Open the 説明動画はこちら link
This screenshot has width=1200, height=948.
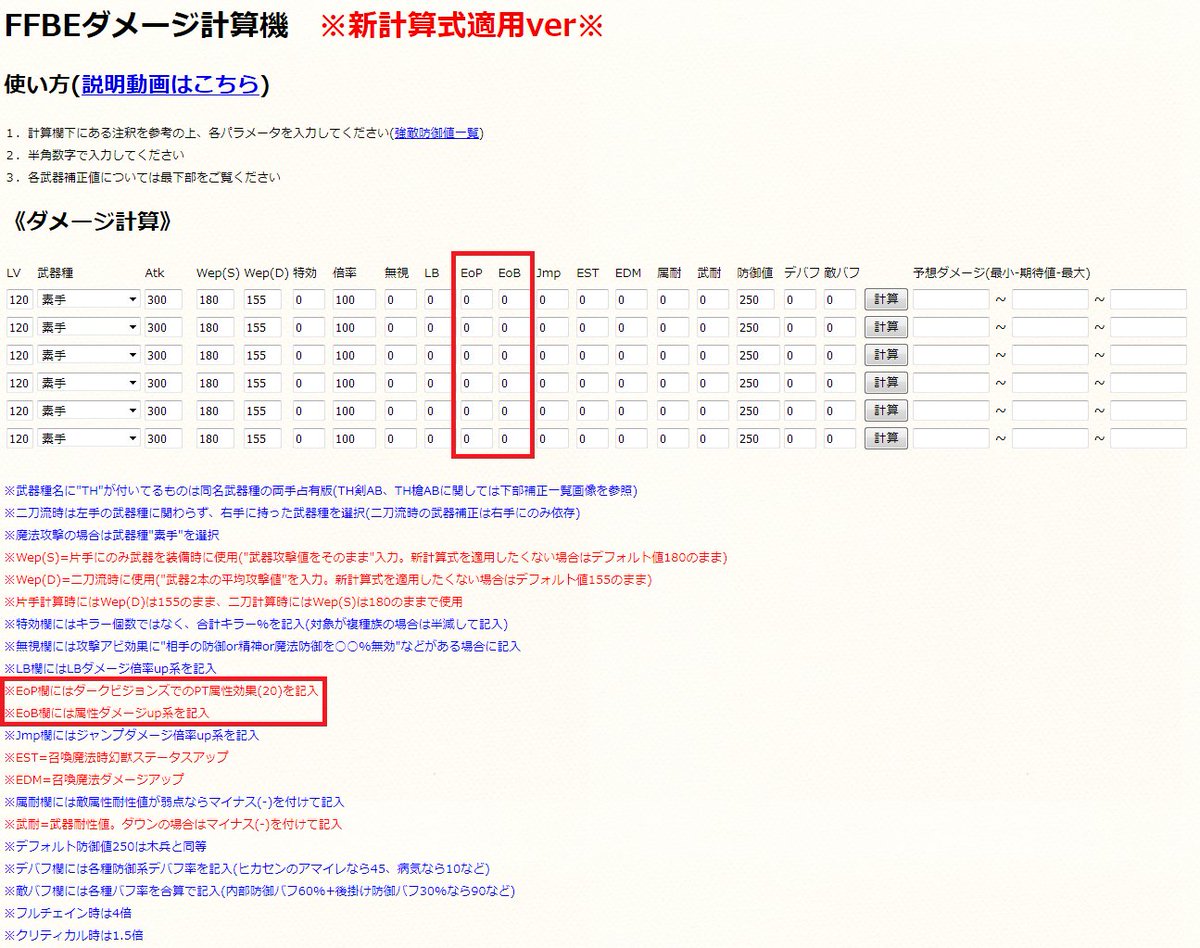tap(171, 85)
